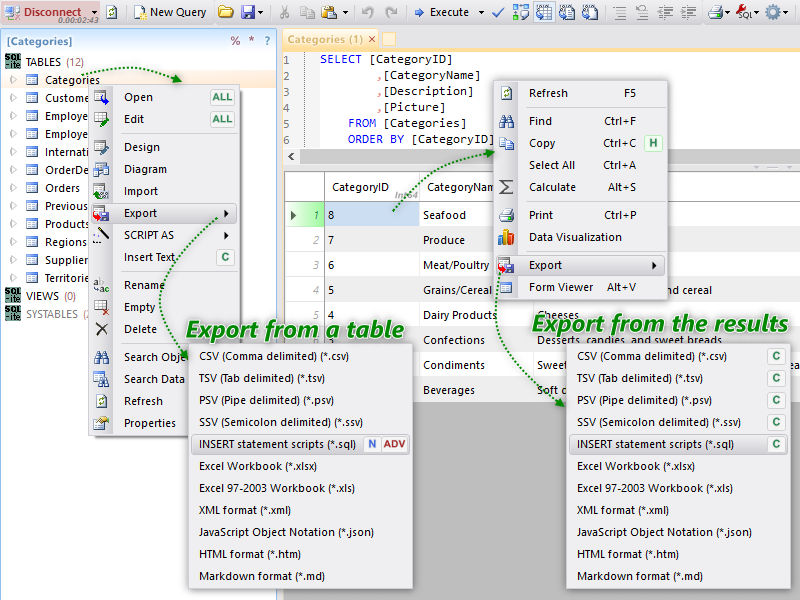800x600 pixels.
Task: Click the execution plan icon after the checkmark
Action: point(520,12)
